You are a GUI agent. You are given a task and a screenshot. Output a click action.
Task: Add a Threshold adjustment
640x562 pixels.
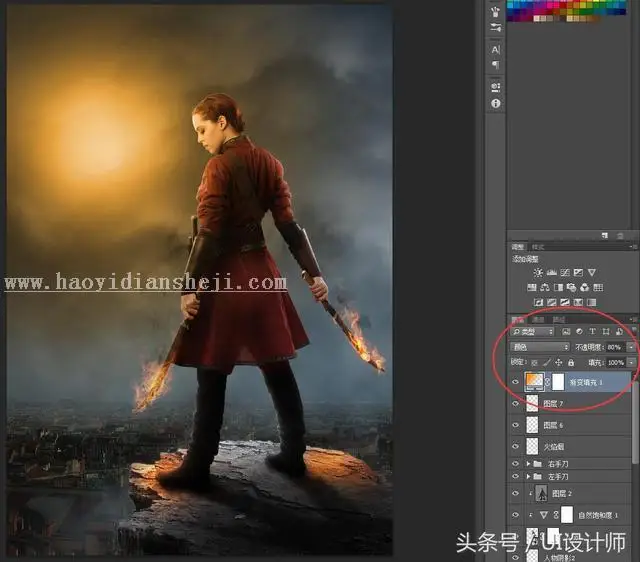[x=565, y=302]
